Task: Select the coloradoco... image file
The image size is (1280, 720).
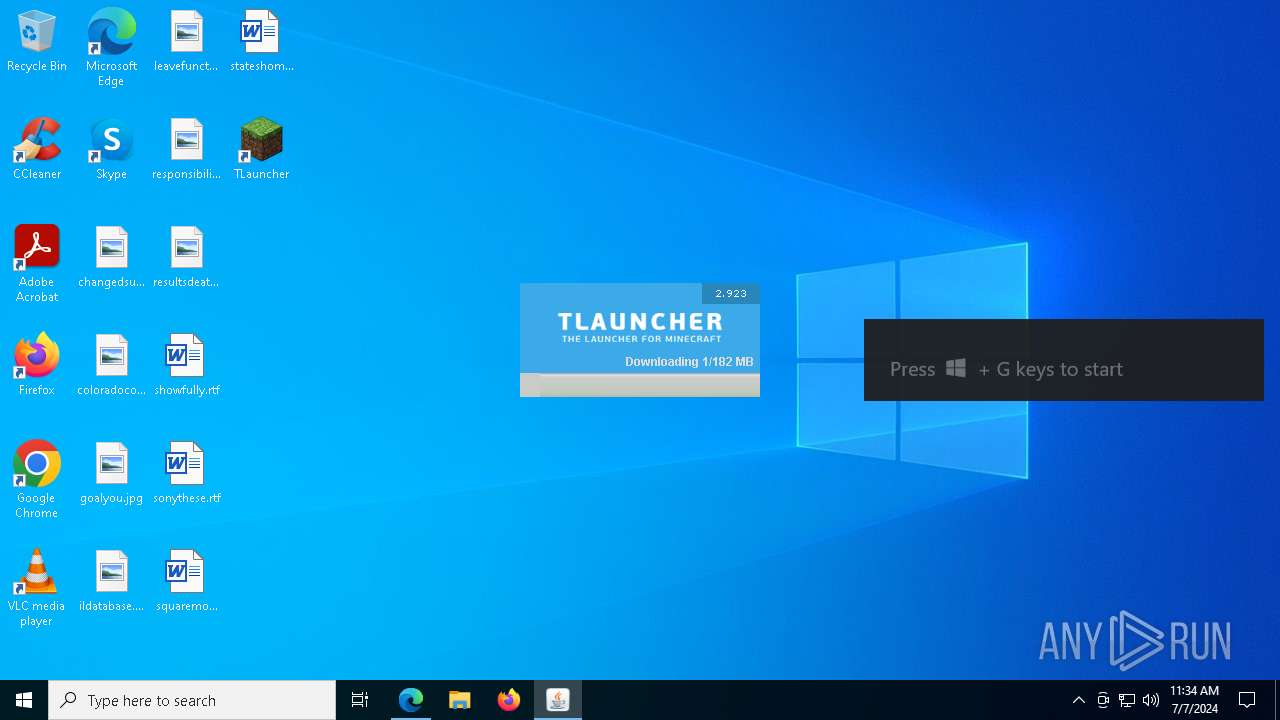Action: point(111,366)
